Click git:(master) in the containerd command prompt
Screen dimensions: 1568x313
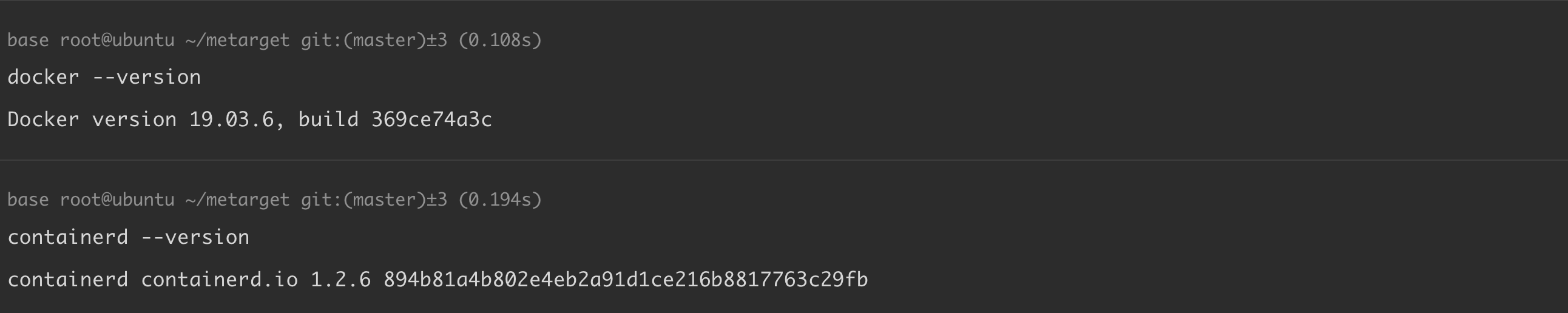coord(363,200)
